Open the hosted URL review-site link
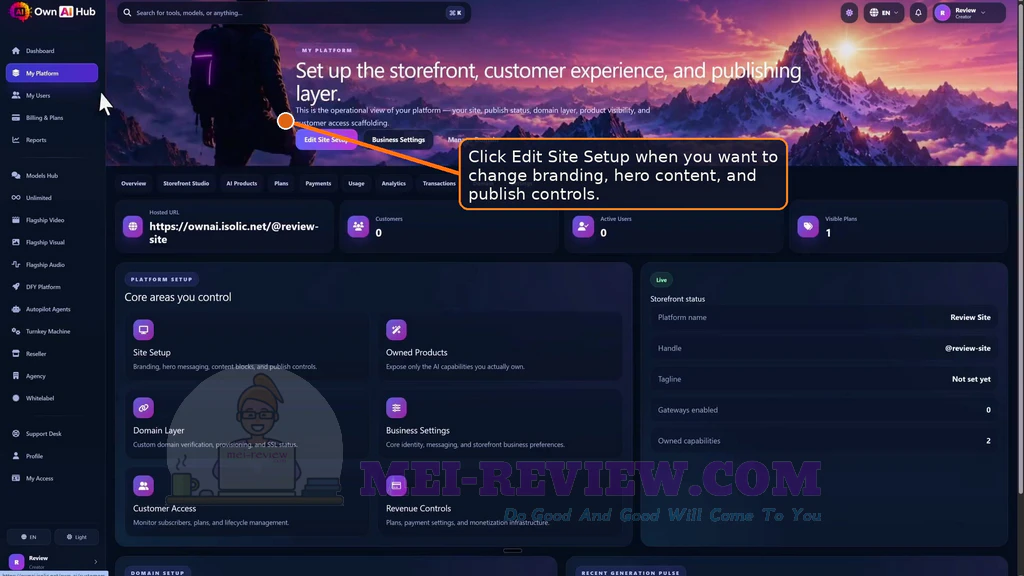 tap(234, 232)
